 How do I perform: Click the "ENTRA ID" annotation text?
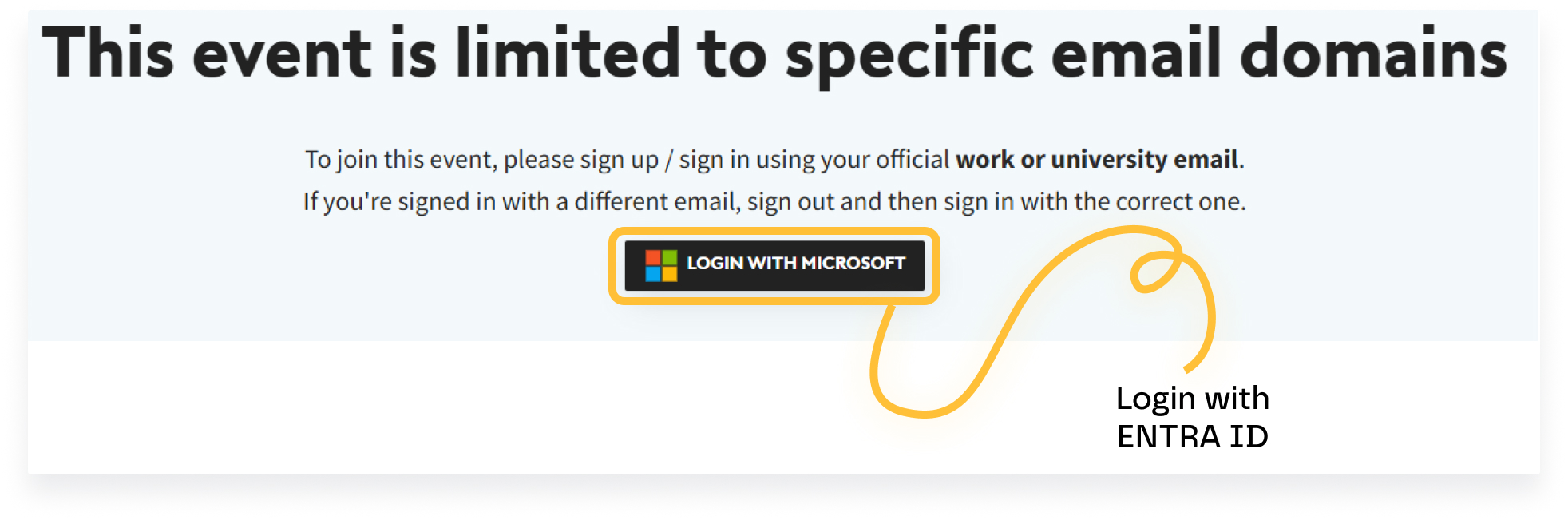tap(1192, 437)
